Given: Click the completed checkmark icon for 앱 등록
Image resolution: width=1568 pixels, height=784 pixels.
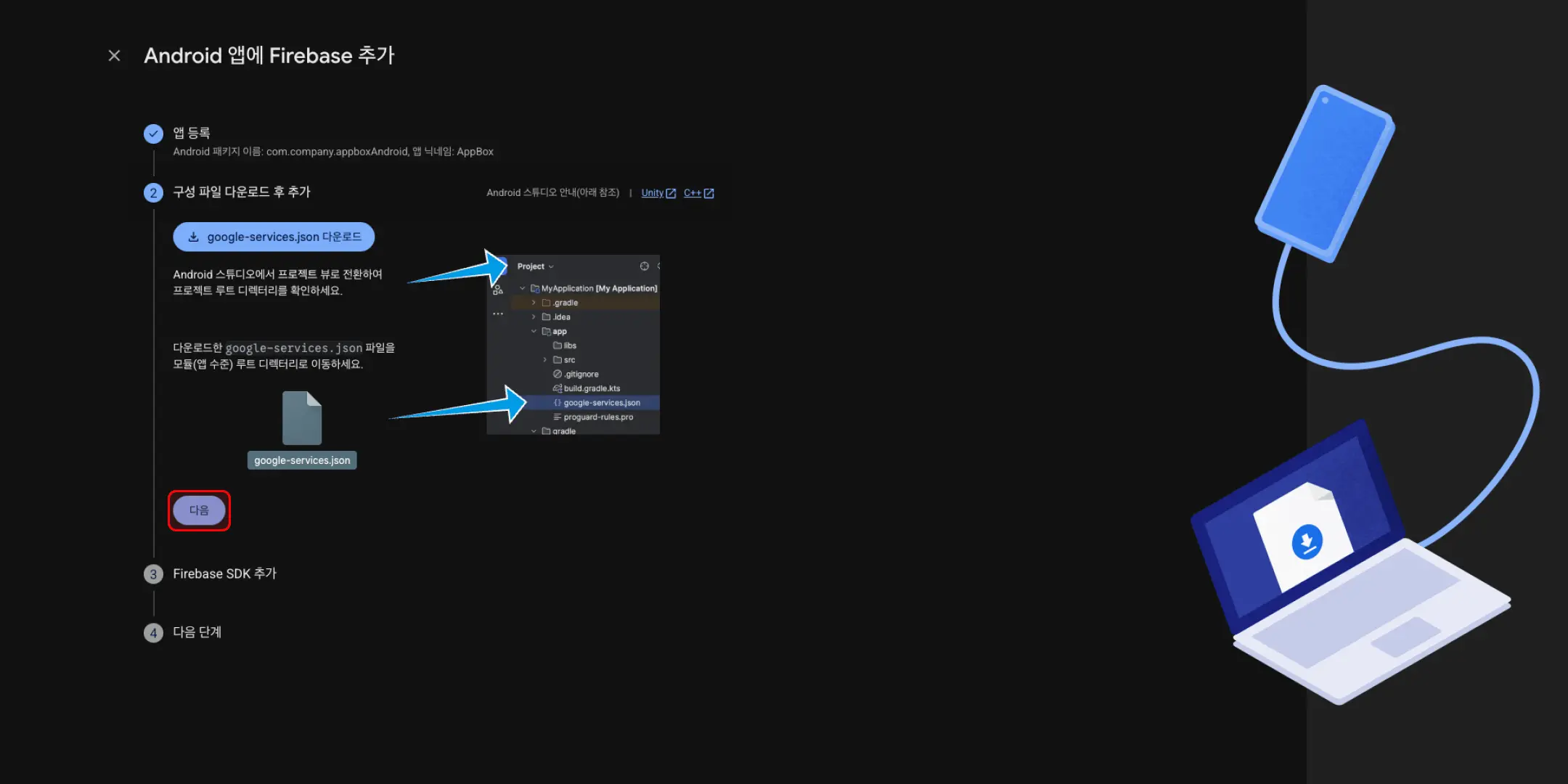Looking at the screenshot, I should pos(153,134).
